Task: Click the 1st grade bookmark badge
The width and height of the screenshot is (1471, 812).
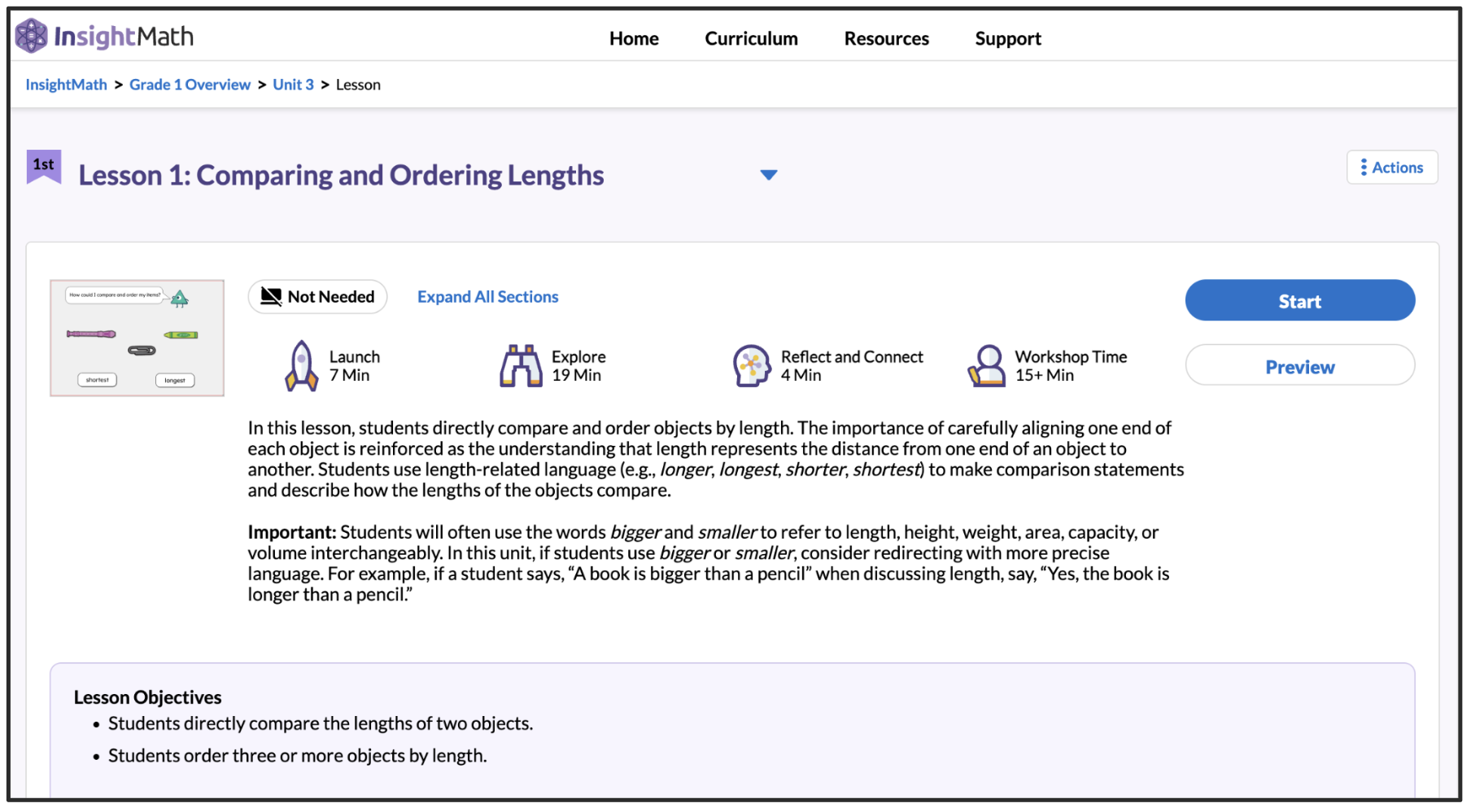Action: pyautogui.click(x=44, y=166)
